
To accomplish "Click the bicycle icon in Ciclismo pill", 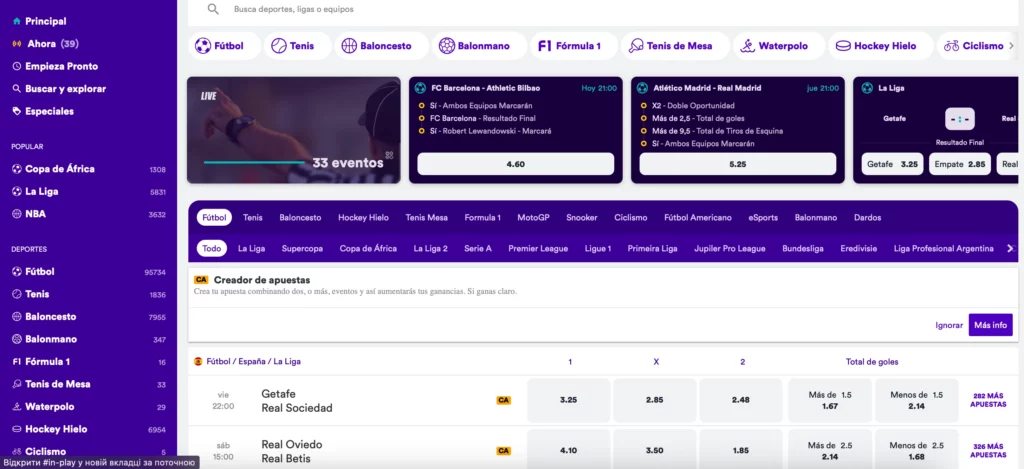I will (x=952, y=46).
